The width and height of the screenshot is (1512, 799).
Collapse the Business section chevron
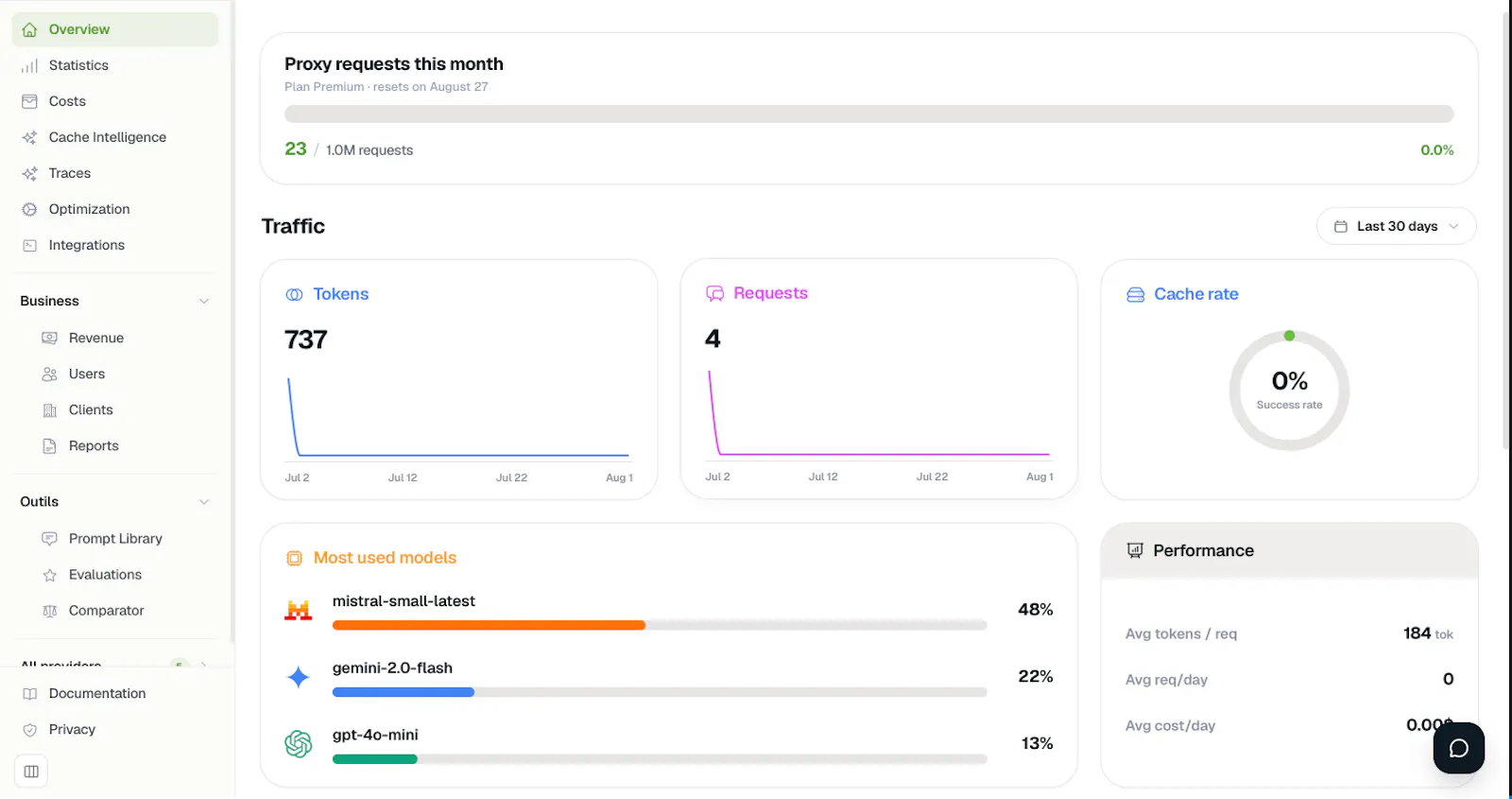(204, 302)
